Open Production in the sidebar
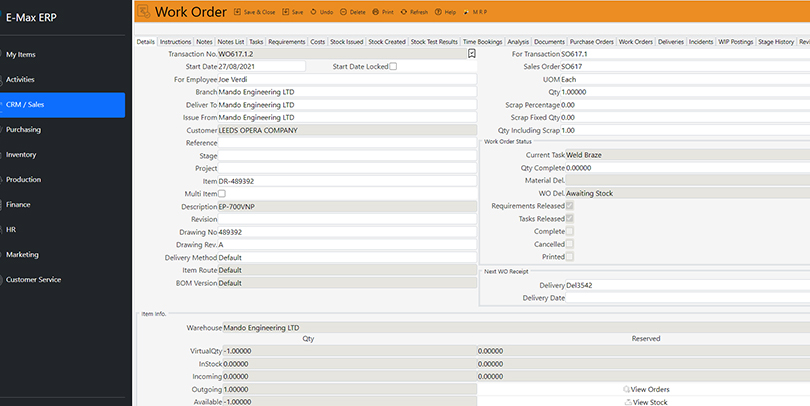The height and width of the screenshot is (406, 810). 24,180
